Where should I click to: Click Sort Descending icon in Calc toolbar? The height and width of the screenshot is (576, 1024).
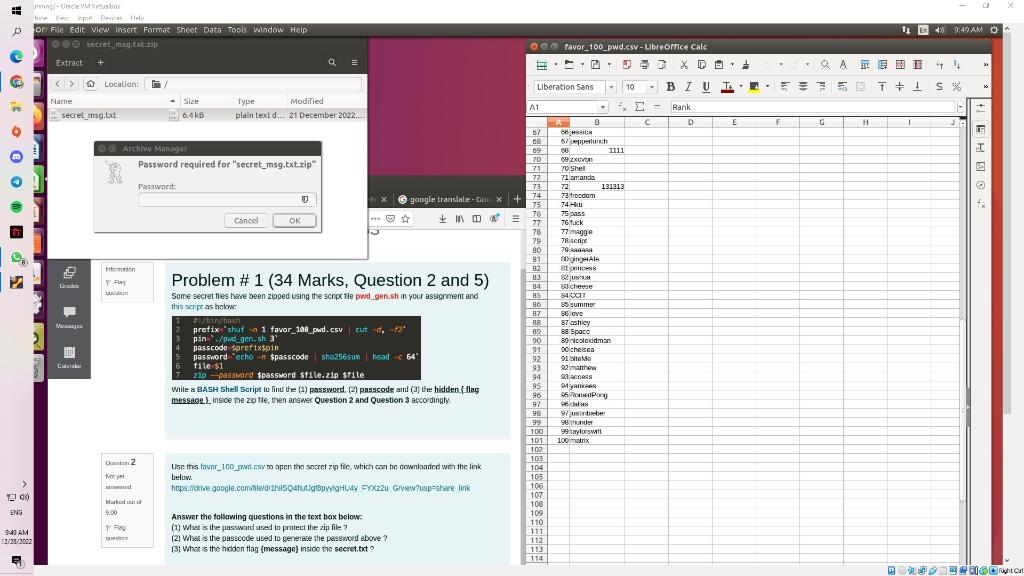[x=957, y=65]
